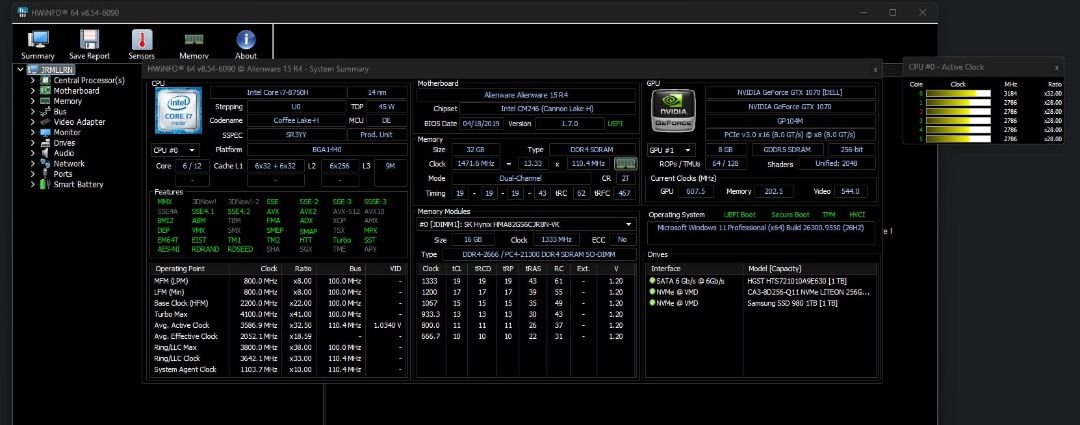Select the Bus tree item
This screenshot has height=425, width=1080.
[60, 112]
